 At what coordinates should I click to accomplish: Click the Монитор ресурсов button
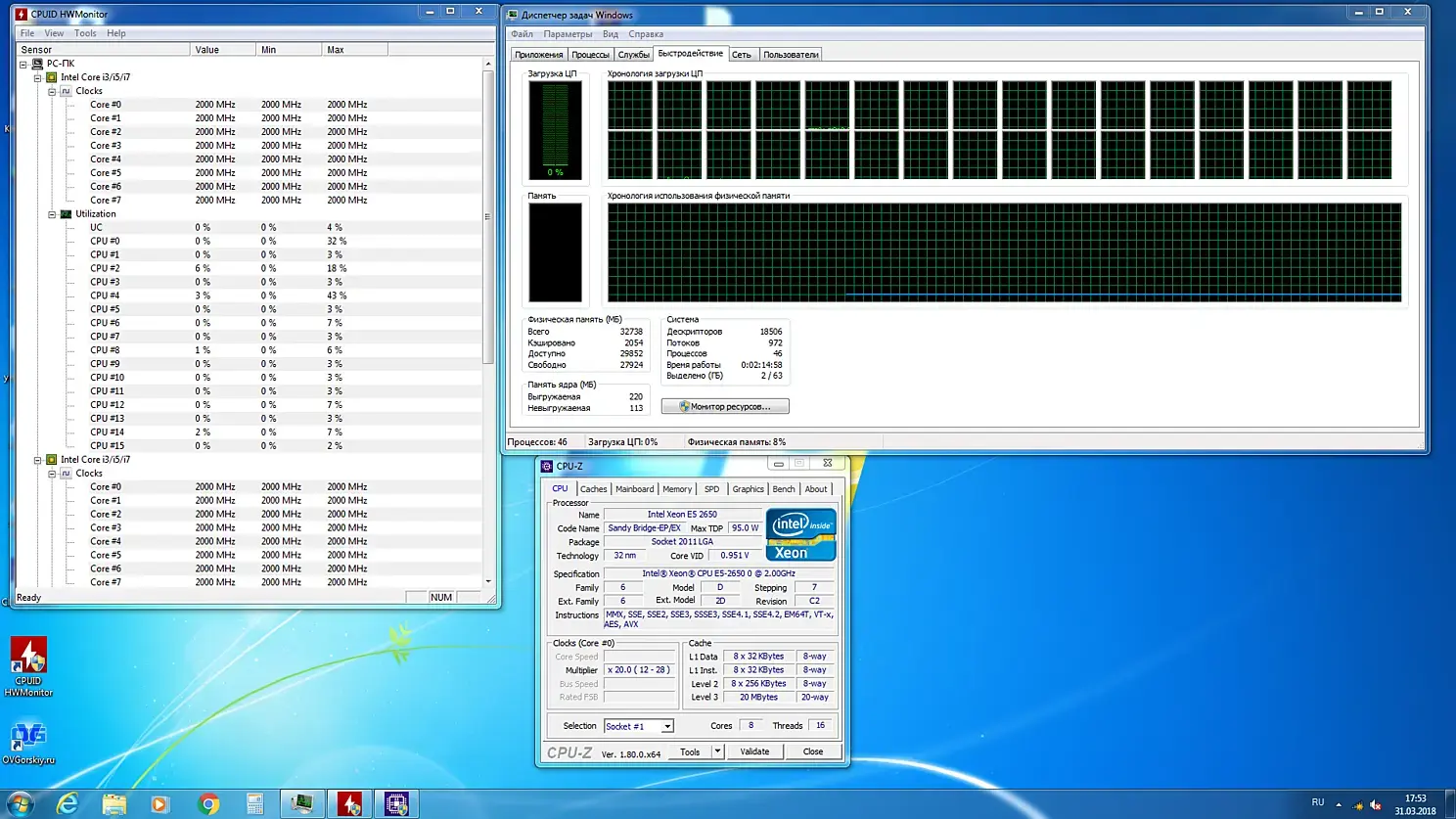click(725, 406)
